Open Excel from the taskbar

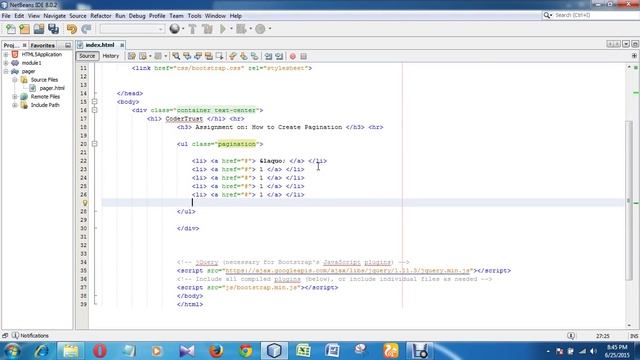click(303, 351)
